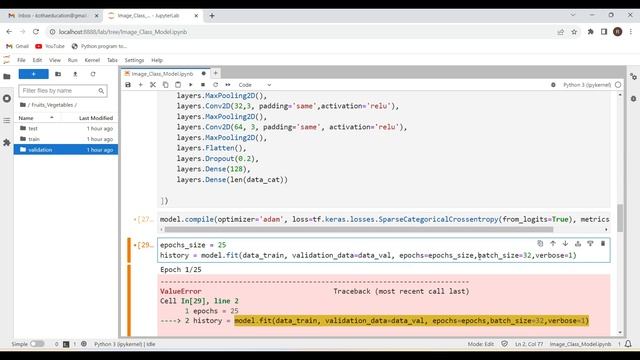Move active cell up
The image size is (640, 360).
click(553, 244)
